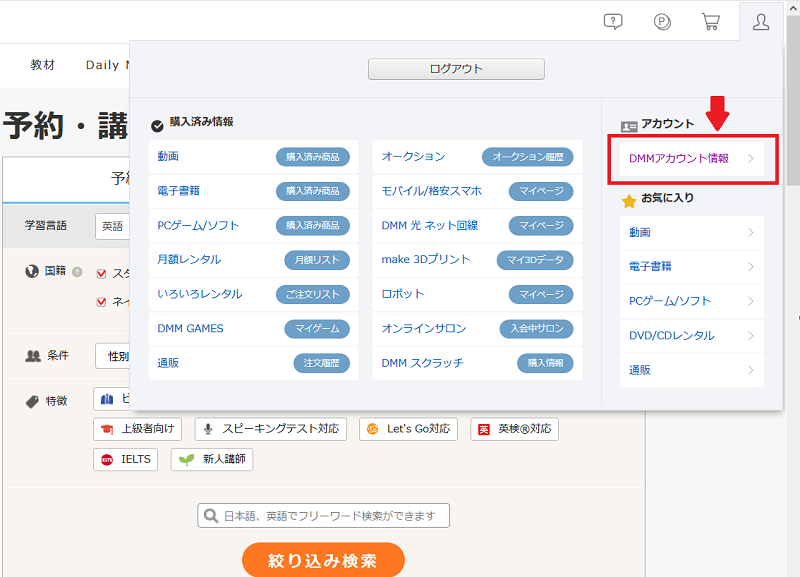
Task: Click 購入済み商品 badge for PCゲーム/ソフト
Action: [x=313, y=225]
